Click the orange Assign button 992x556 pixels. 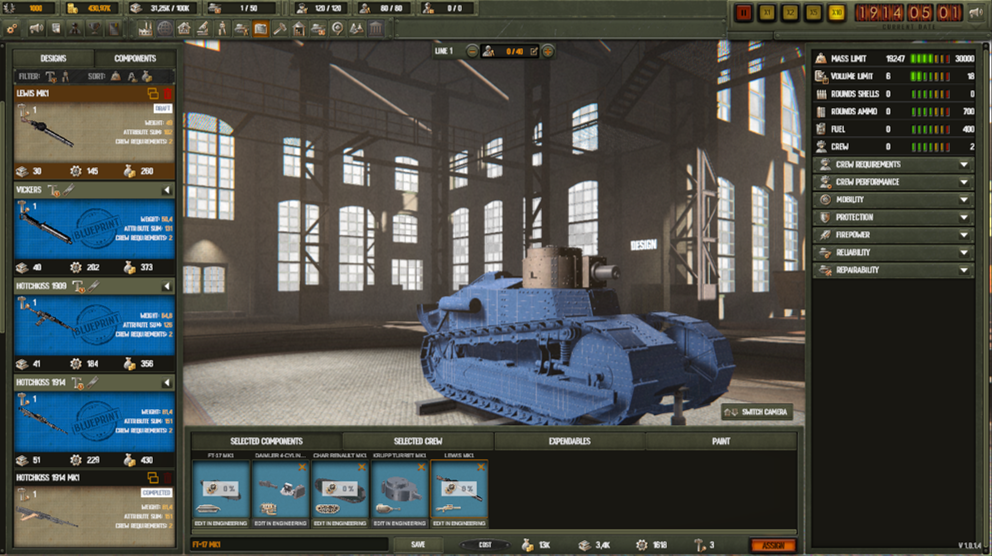click(x=772, y=545)
